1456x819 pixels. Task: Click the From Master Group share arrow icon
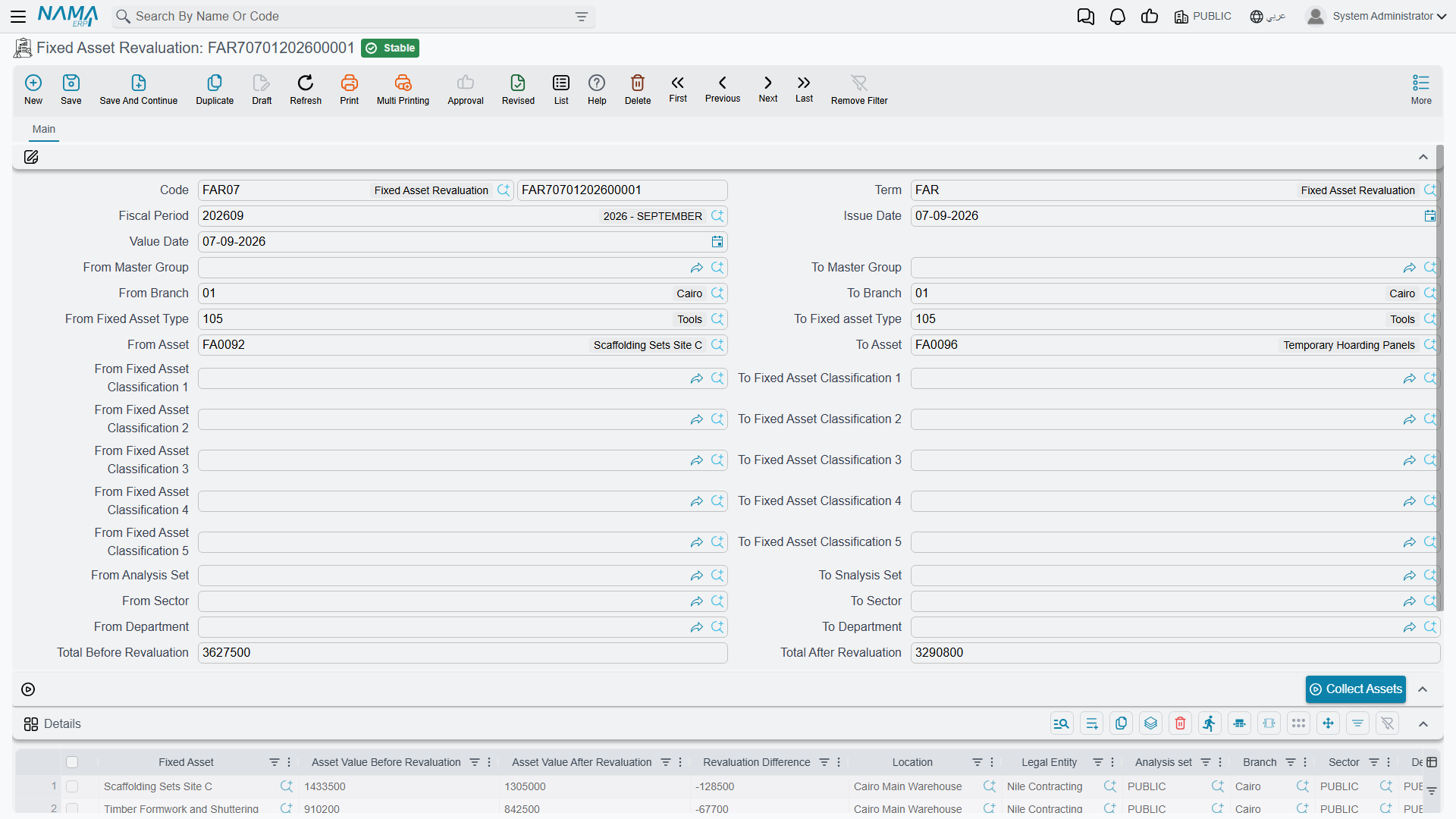click(697, 268)
